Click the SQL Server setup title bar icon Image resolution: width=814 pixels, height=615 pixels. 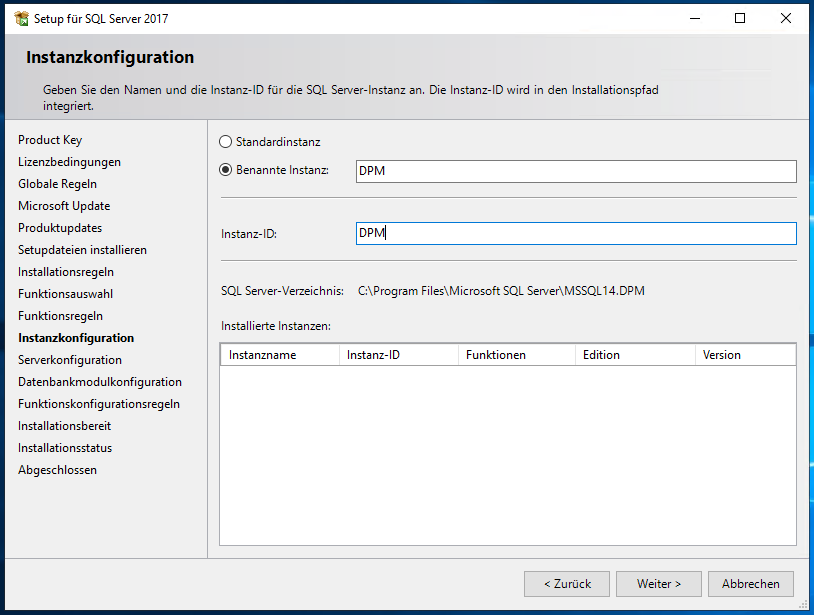tap(22, 19)
